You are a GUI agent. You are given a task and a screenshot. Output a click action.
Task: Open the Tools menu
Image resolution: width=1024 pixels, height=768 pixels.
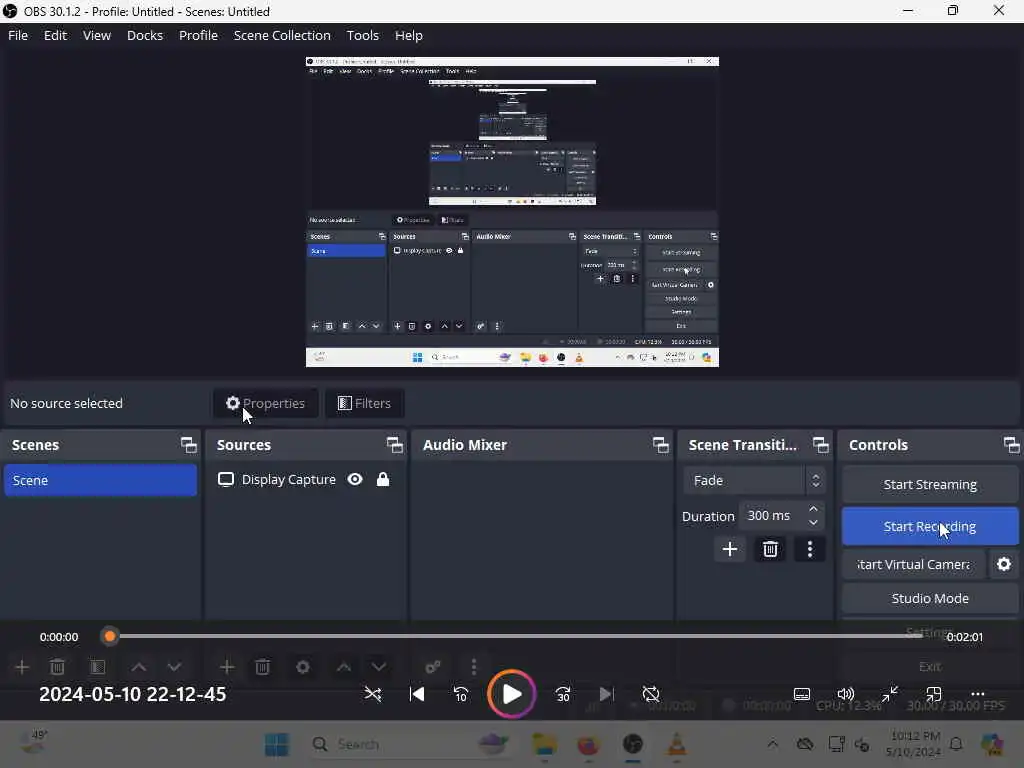point(362,35)
